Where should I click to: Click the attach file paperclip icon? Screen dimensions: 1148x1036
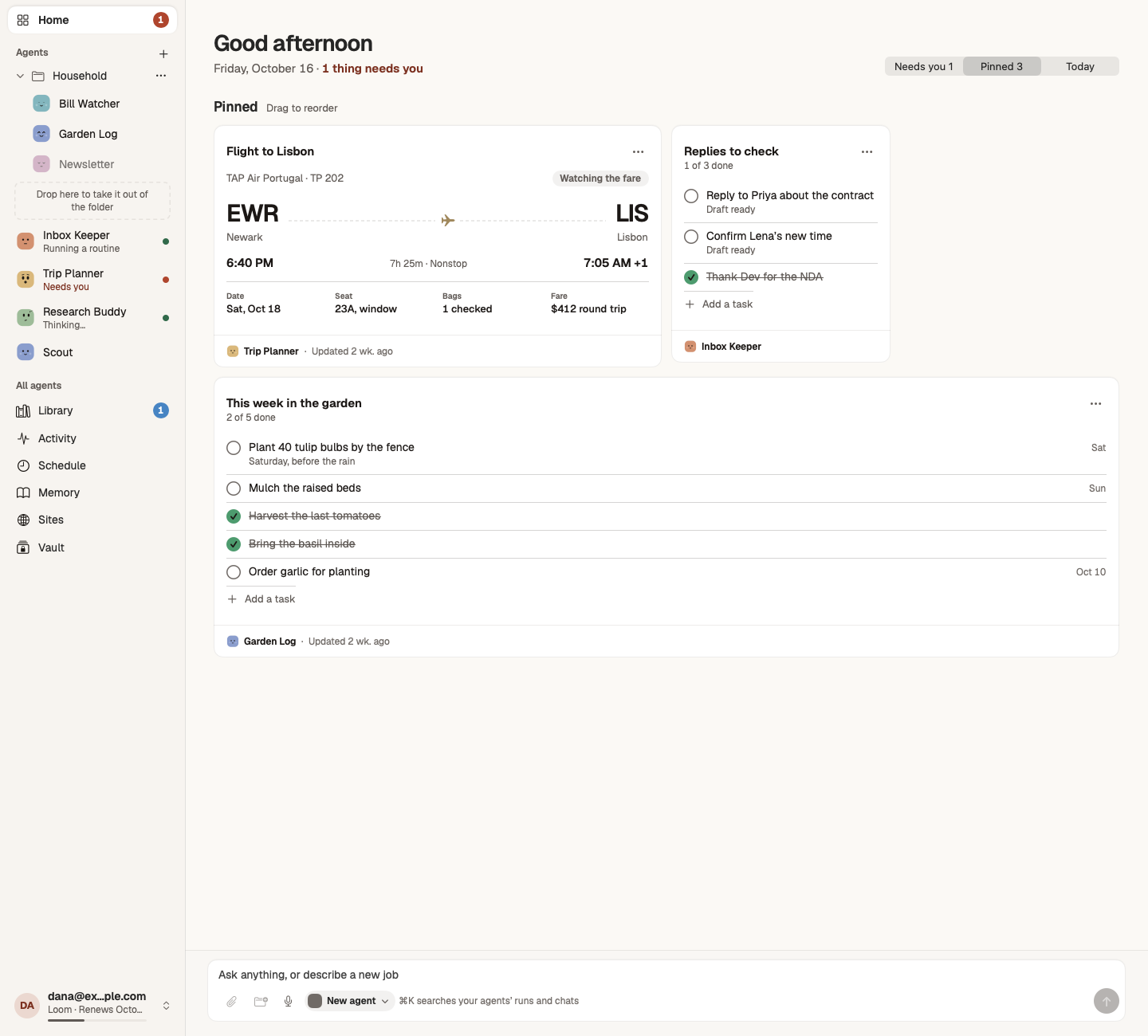pos(231,1001)
